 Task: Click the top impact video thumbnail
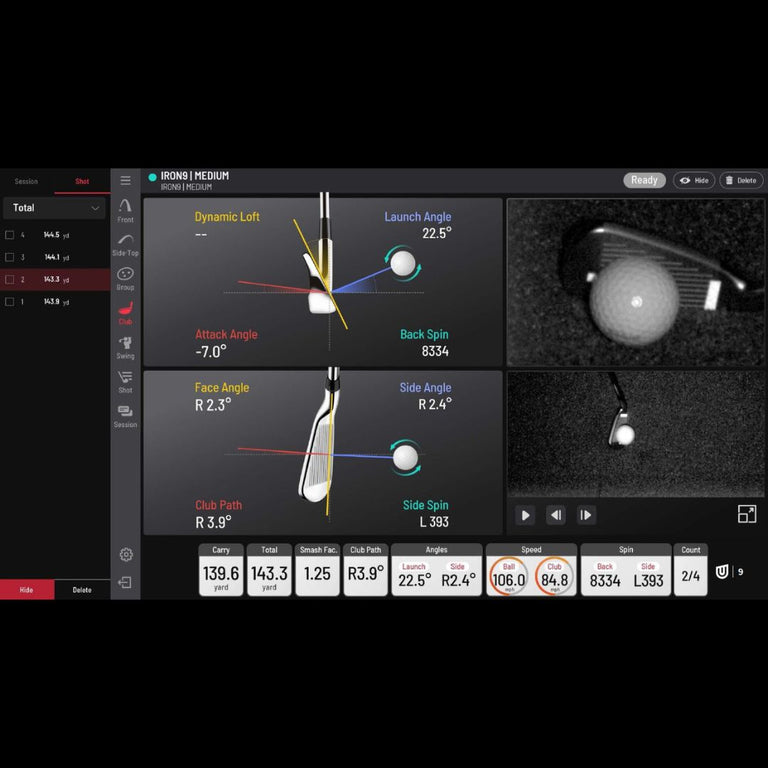click(636, 282)
